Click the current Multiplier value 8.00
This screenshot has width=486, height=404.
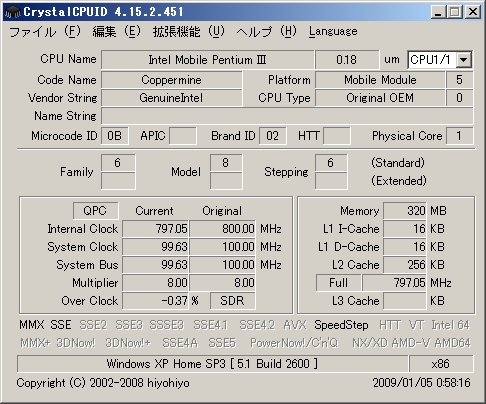click(x=156, y=283)
